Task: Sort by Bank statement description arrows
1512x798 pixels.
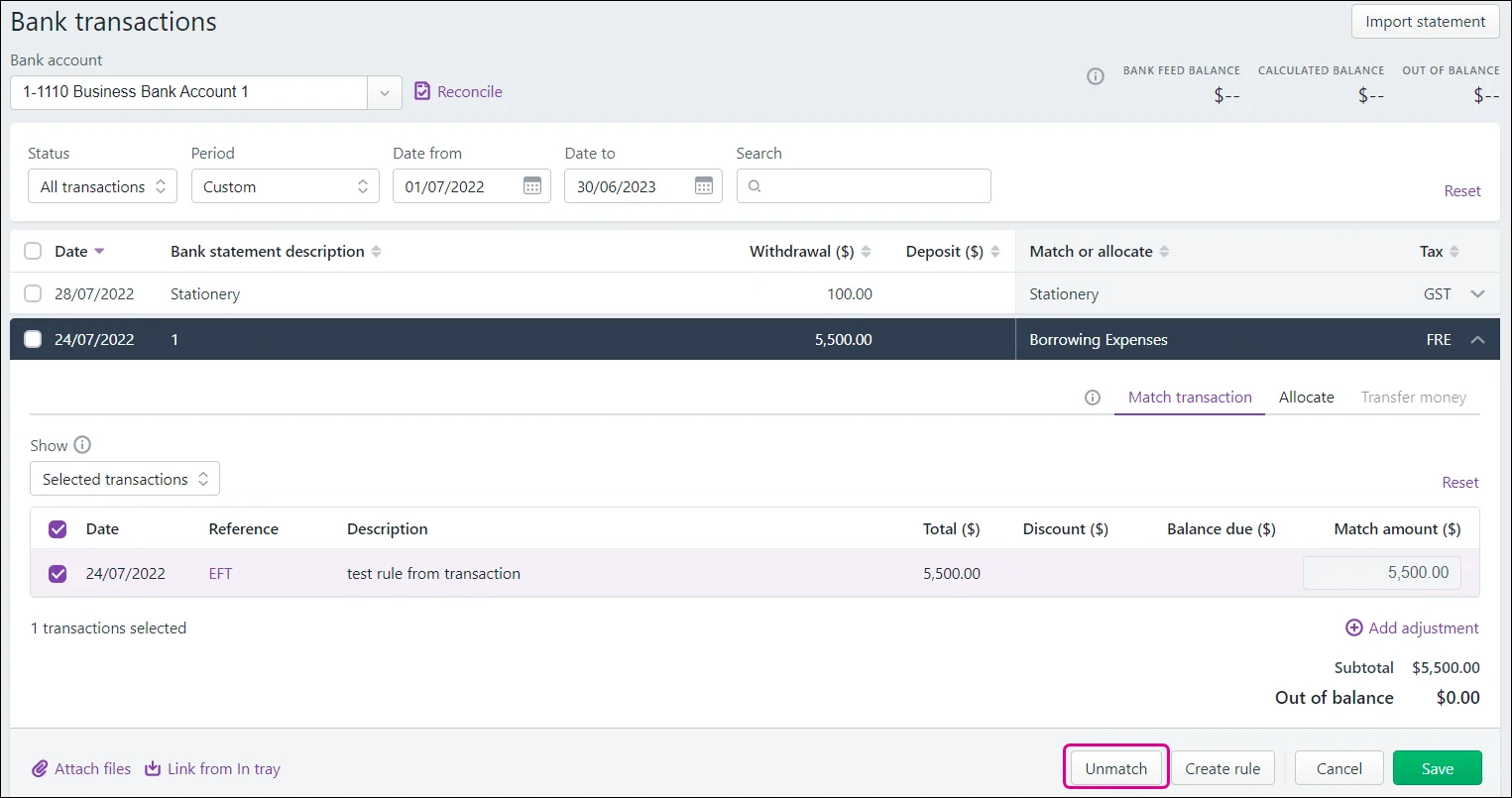Action: click(x=376, y=252)
